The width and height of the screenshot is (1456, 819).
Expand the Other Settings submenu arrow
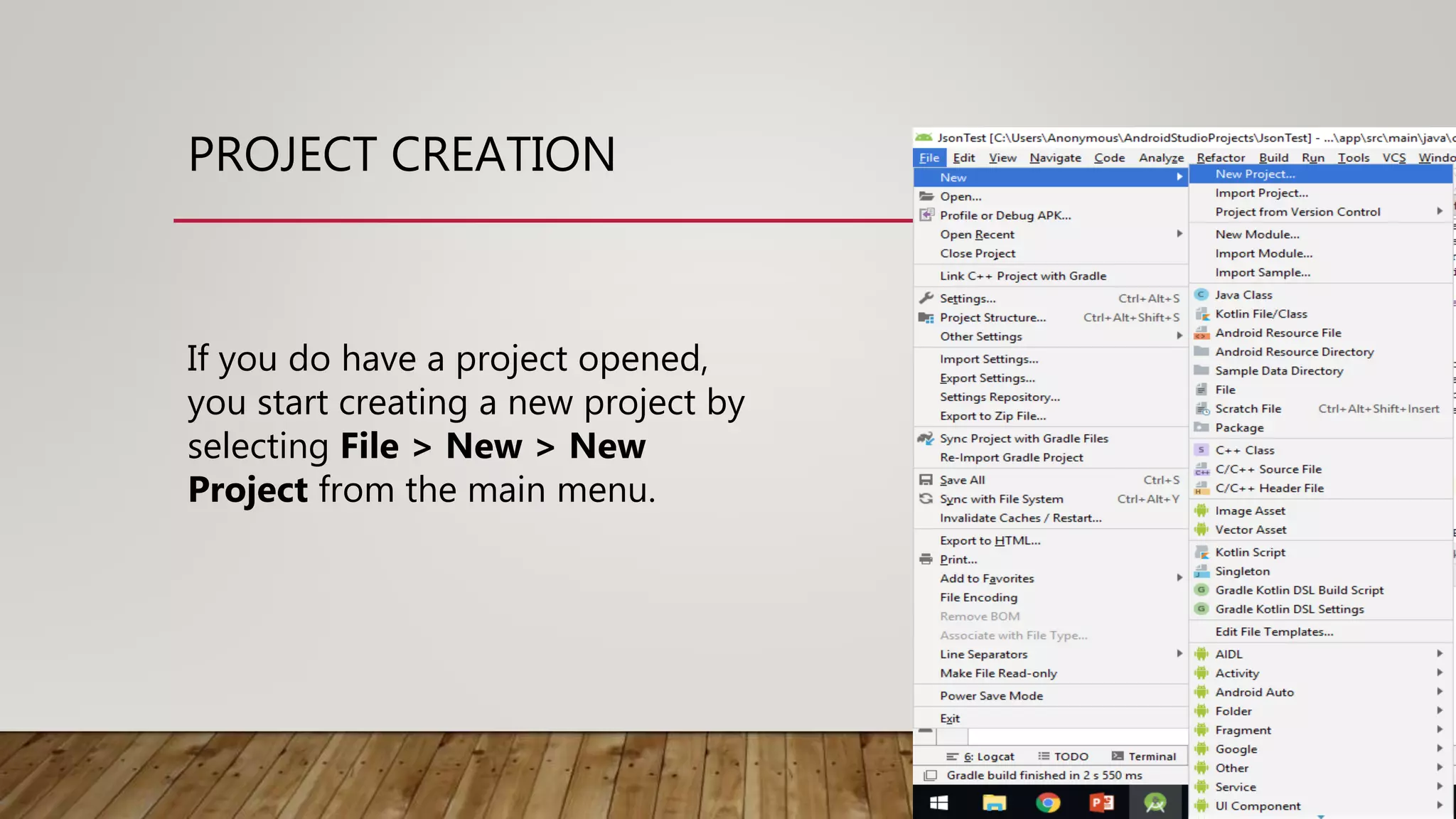coord(1179,336)
